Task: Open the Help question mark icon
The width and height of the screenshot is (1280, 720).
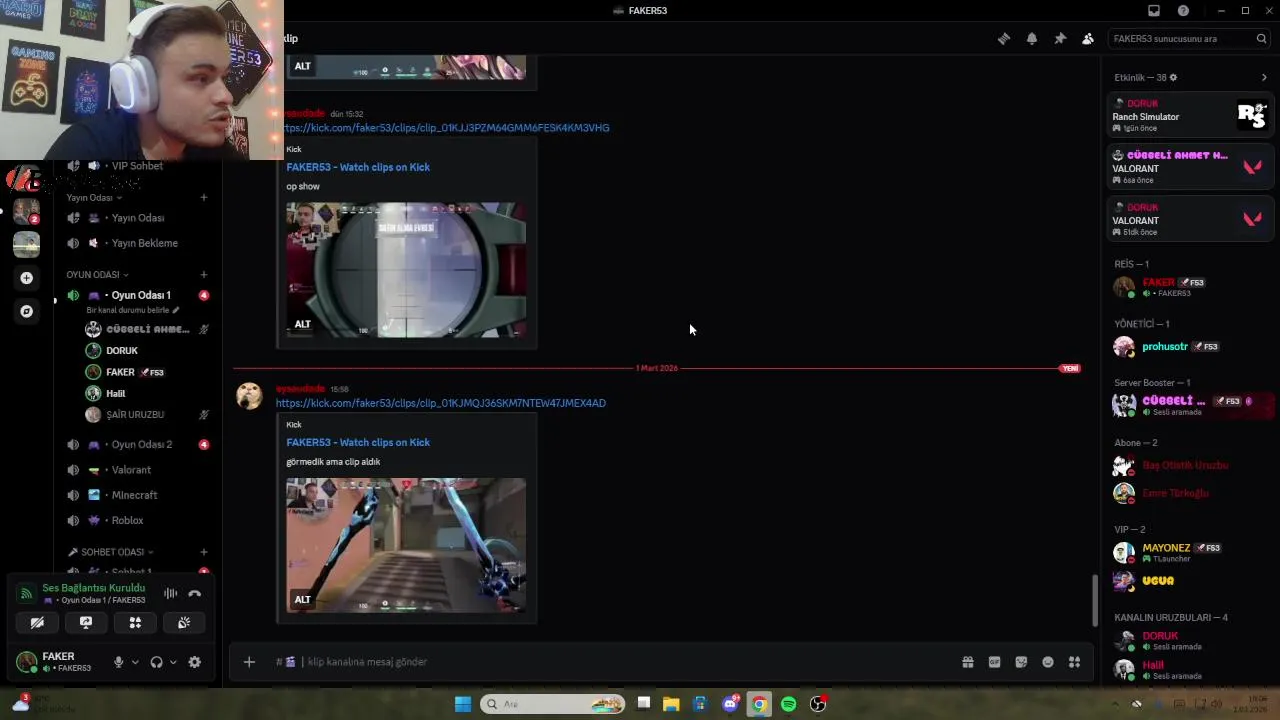Action: click(1184, 11)
